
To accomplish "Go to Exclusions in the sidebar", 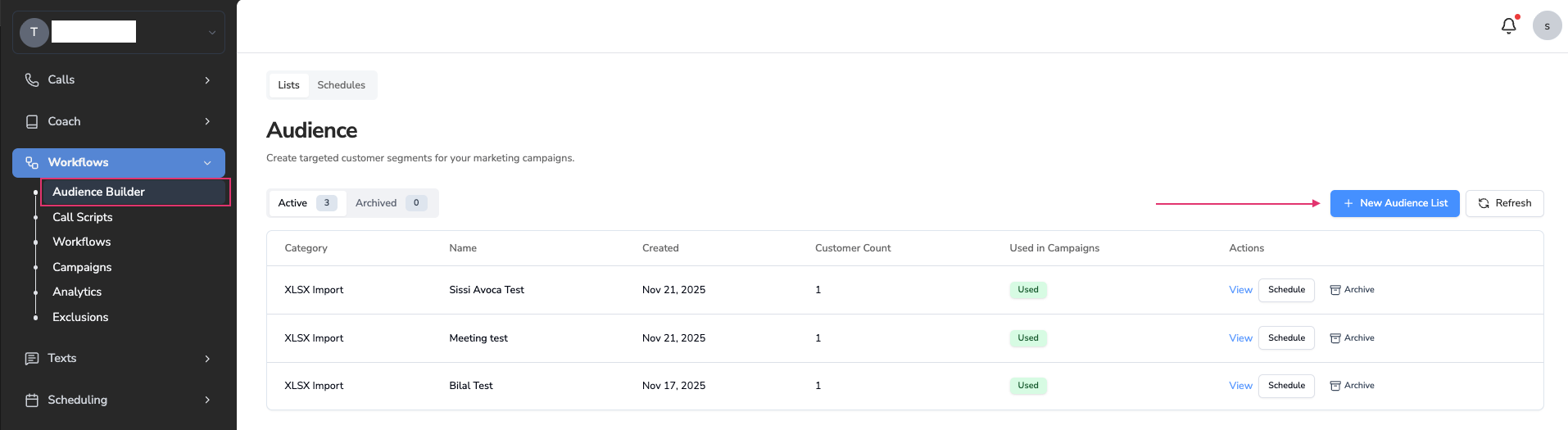I will click(80, 317).
